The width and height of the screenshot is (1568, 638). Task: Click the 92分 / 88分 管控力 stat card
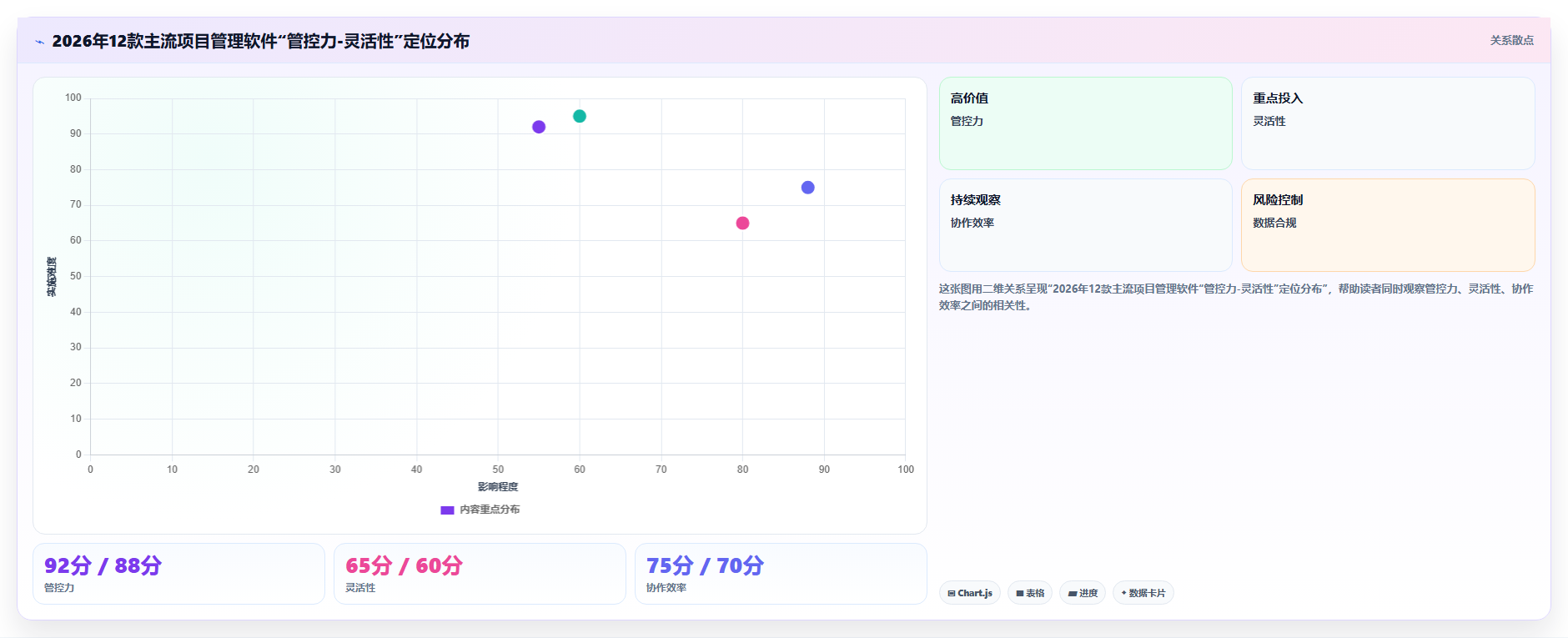pos(178,574)
